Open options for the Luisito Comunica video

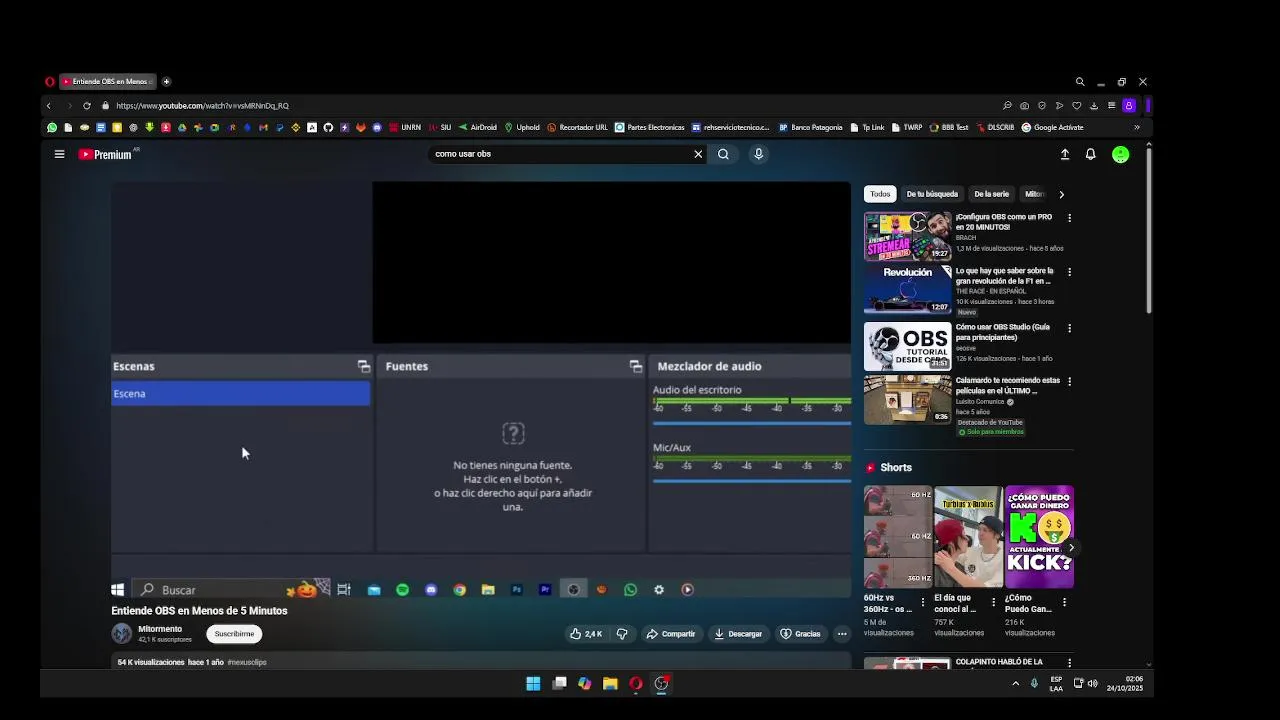tap(1069, 381)
